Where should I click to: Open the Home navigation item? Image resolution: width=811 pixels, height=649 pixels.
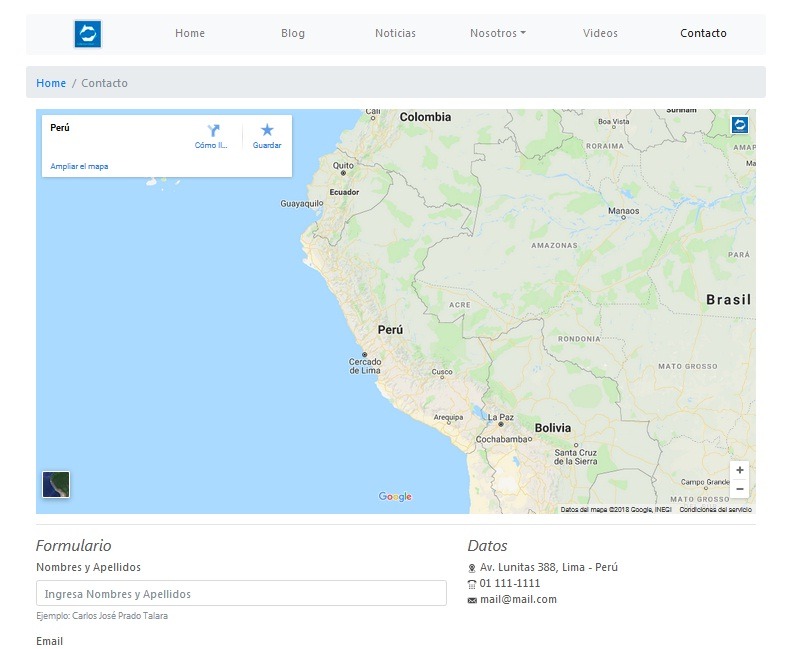[190, 33]
